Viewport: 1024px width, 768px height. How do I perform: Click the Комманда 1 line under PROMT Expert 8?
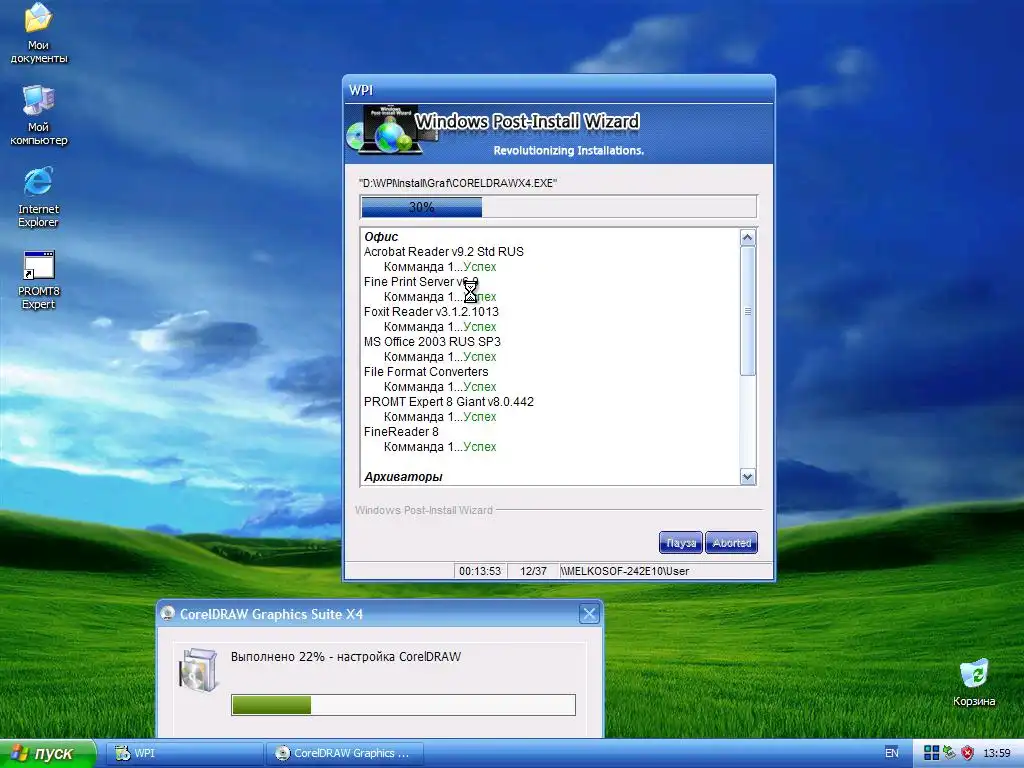pyautogui.click(x=440, y=417)
